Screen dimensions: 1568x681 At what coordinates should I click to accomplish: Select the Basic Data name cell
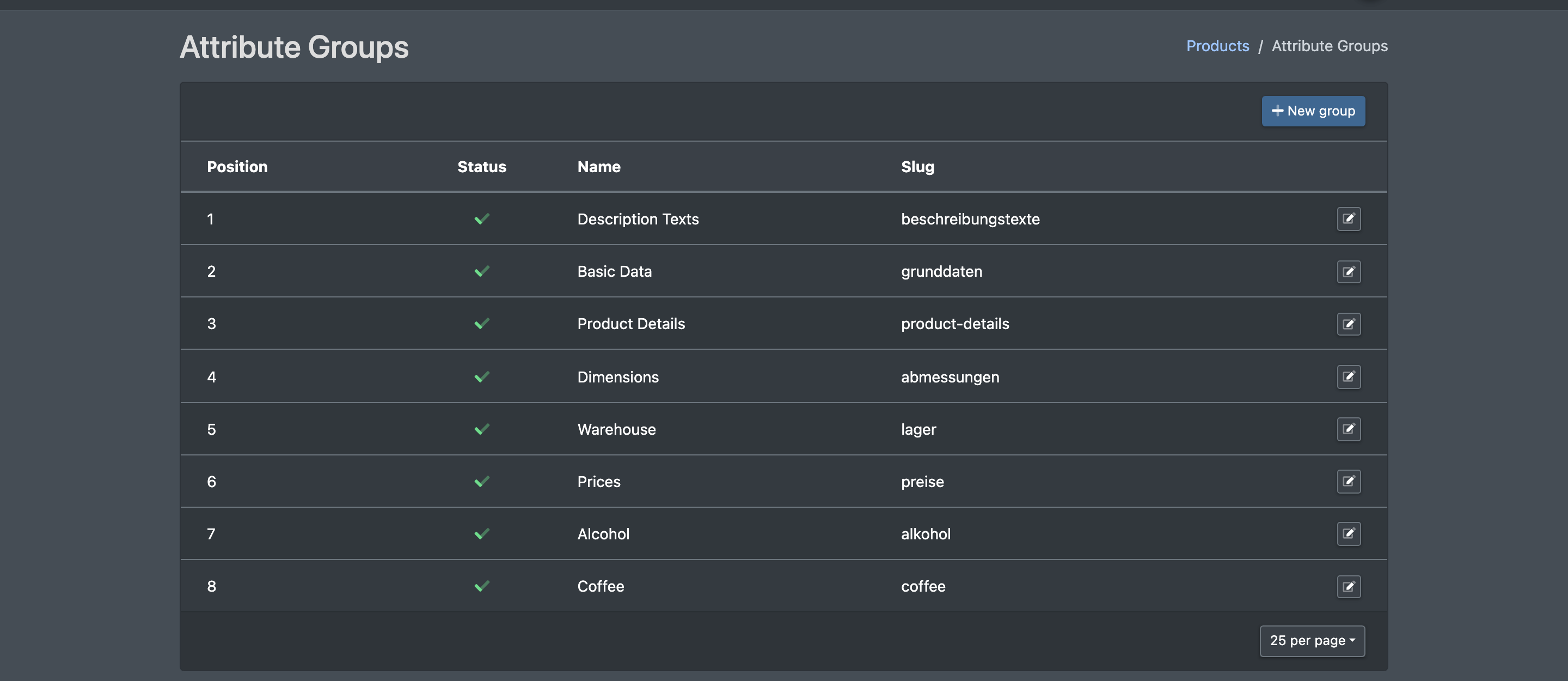(x=614, y=271)
